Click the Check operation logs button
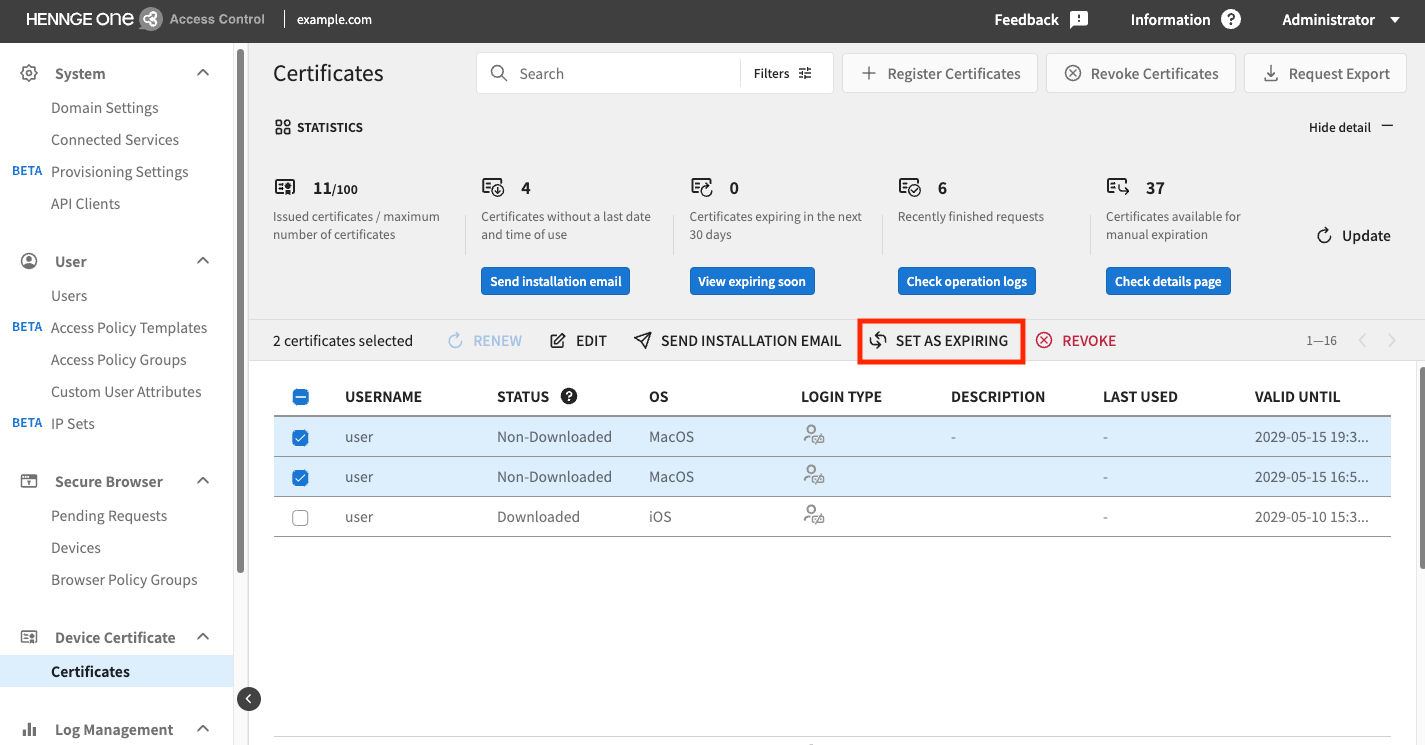This screenshot has height=745, width=1425. click(966, 281)
